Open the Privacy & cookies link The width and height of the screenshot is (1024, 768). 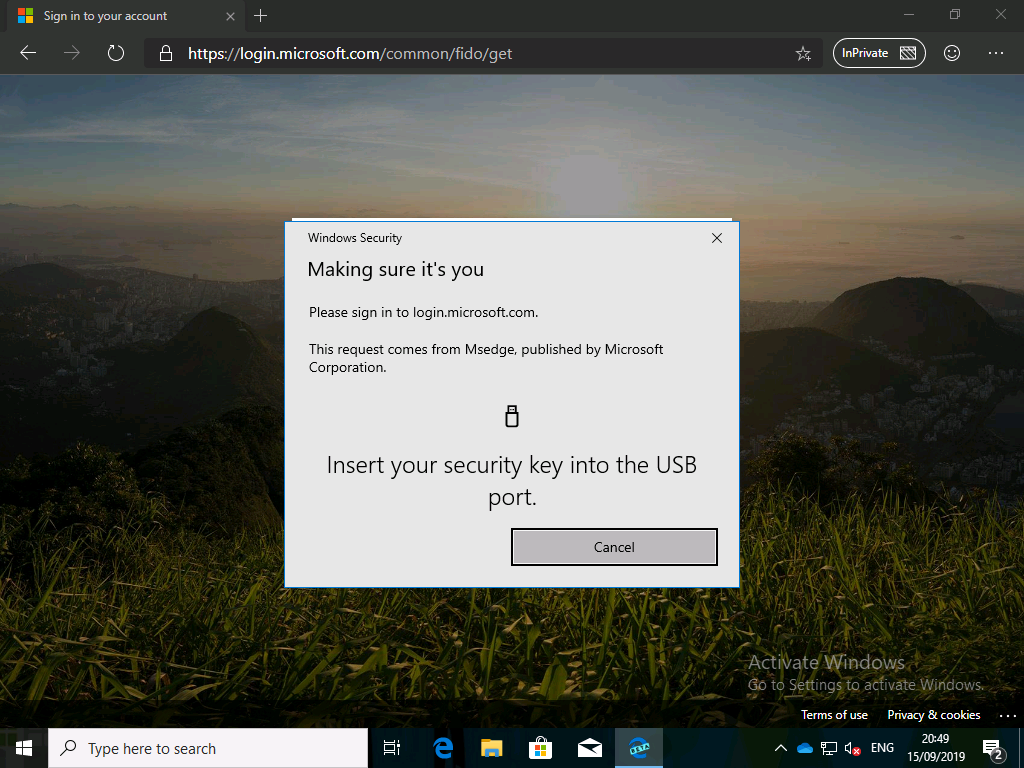(933, 714)
